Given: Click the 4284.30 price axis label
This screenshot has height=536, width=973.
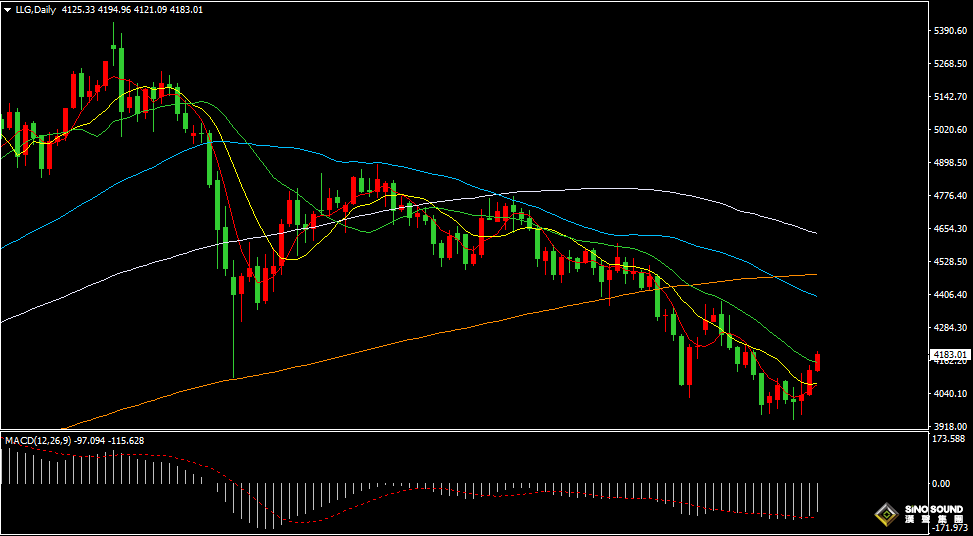Looking at the screenshot, I should 950,328.
